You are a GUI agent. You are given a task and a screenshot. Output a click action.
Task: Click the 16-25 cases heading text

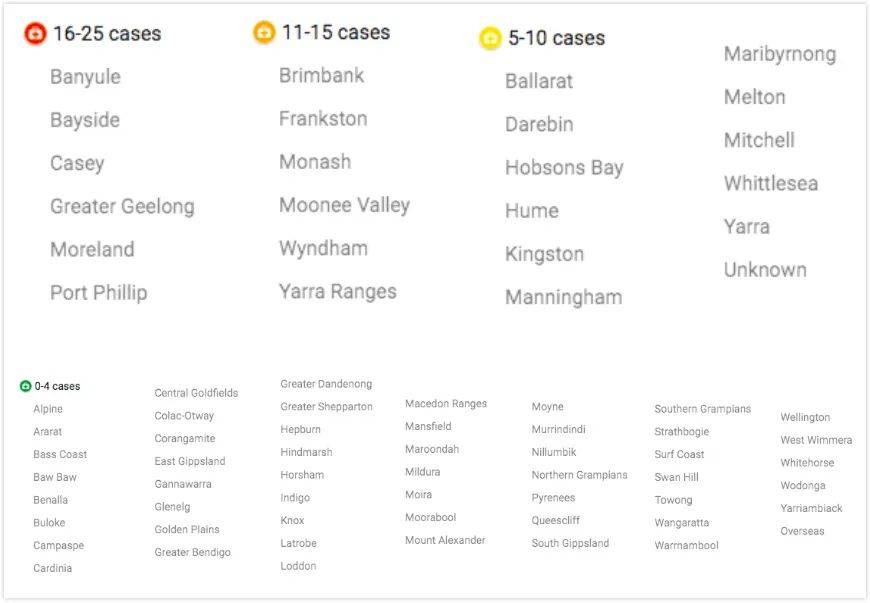107,34
